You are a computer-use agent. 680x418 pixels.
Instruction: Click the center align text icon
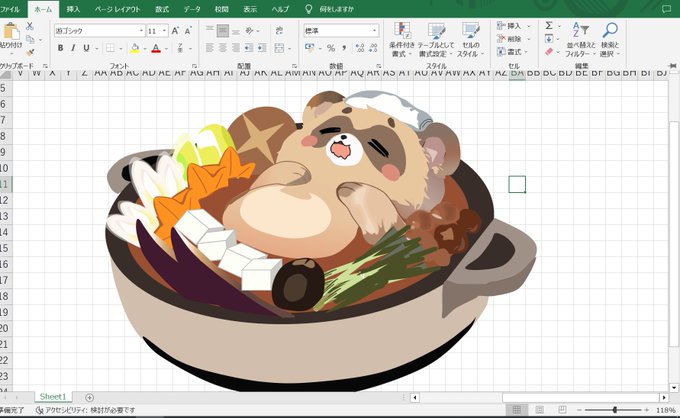click(223, 48)
